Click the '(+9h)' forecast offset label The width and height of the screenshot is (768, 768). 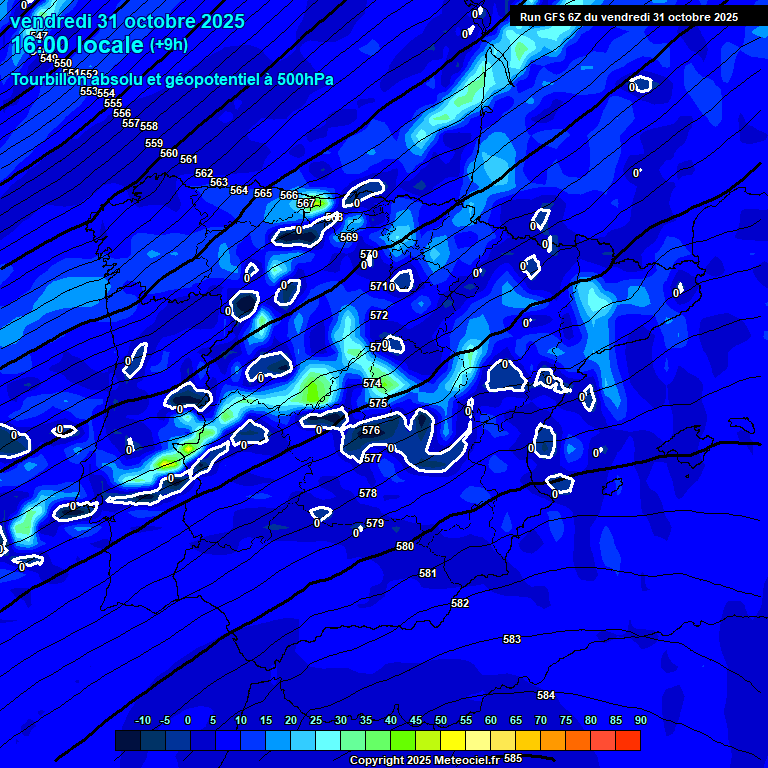pos(168,45)
